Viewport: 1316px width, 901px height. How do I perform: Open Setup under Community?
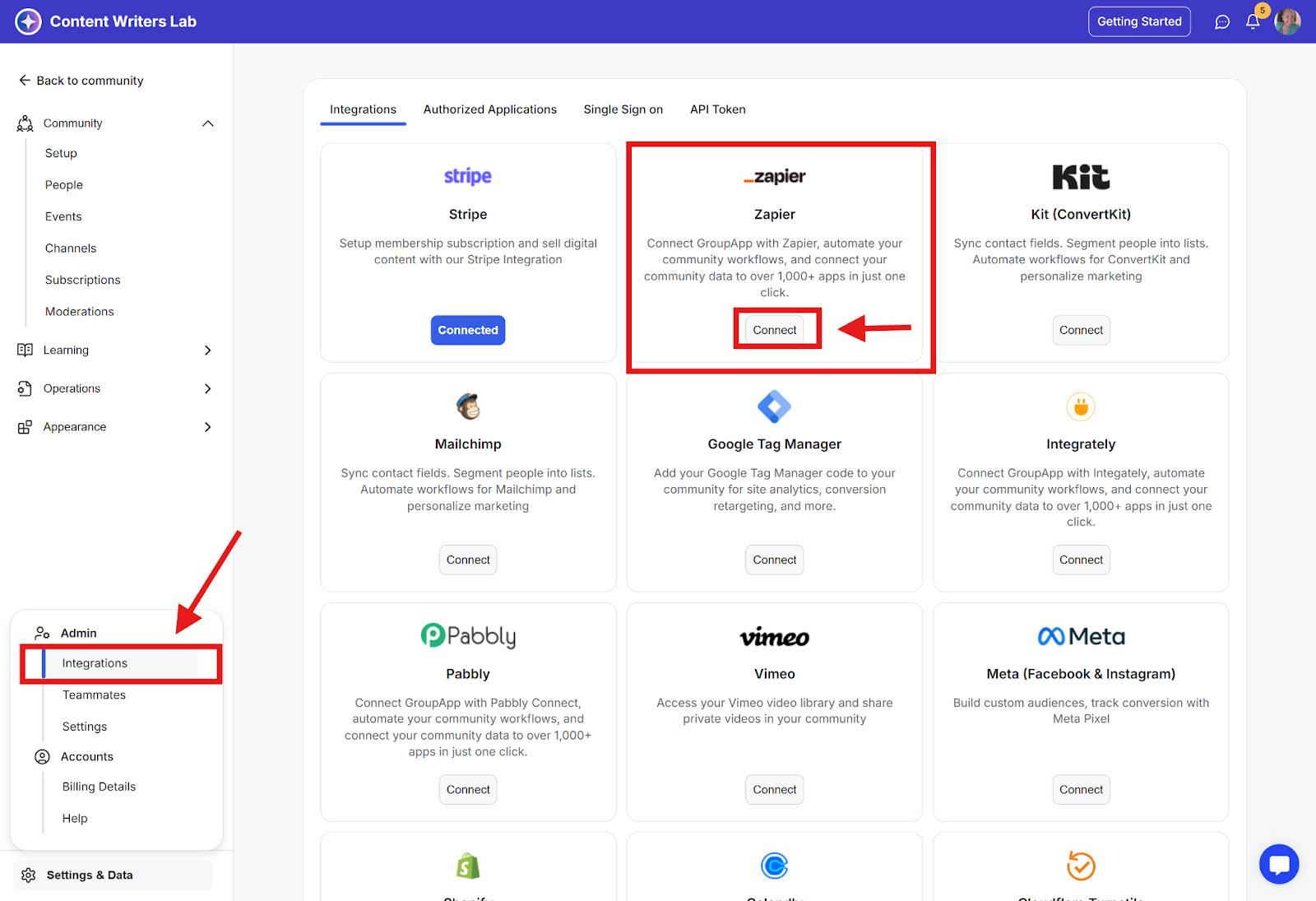point(61,153)
